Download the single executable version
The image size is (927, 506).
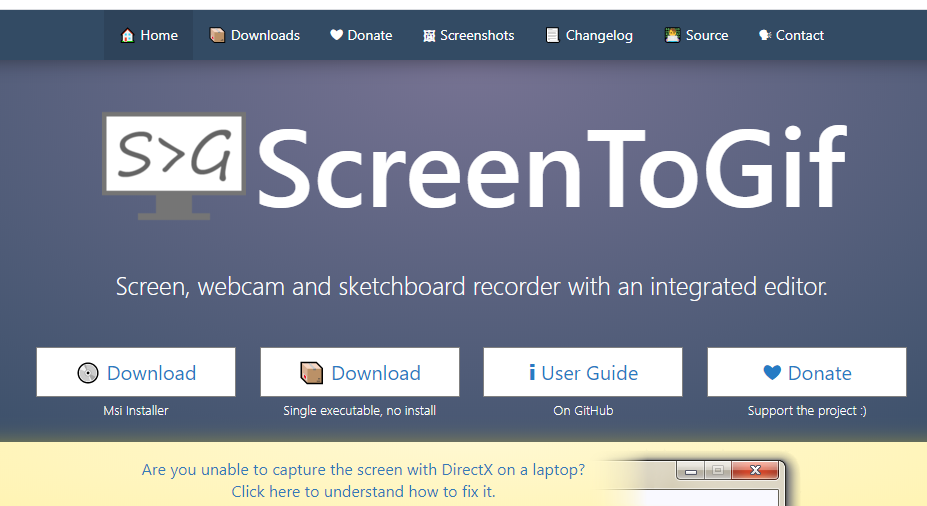click(x=359, y=372)
